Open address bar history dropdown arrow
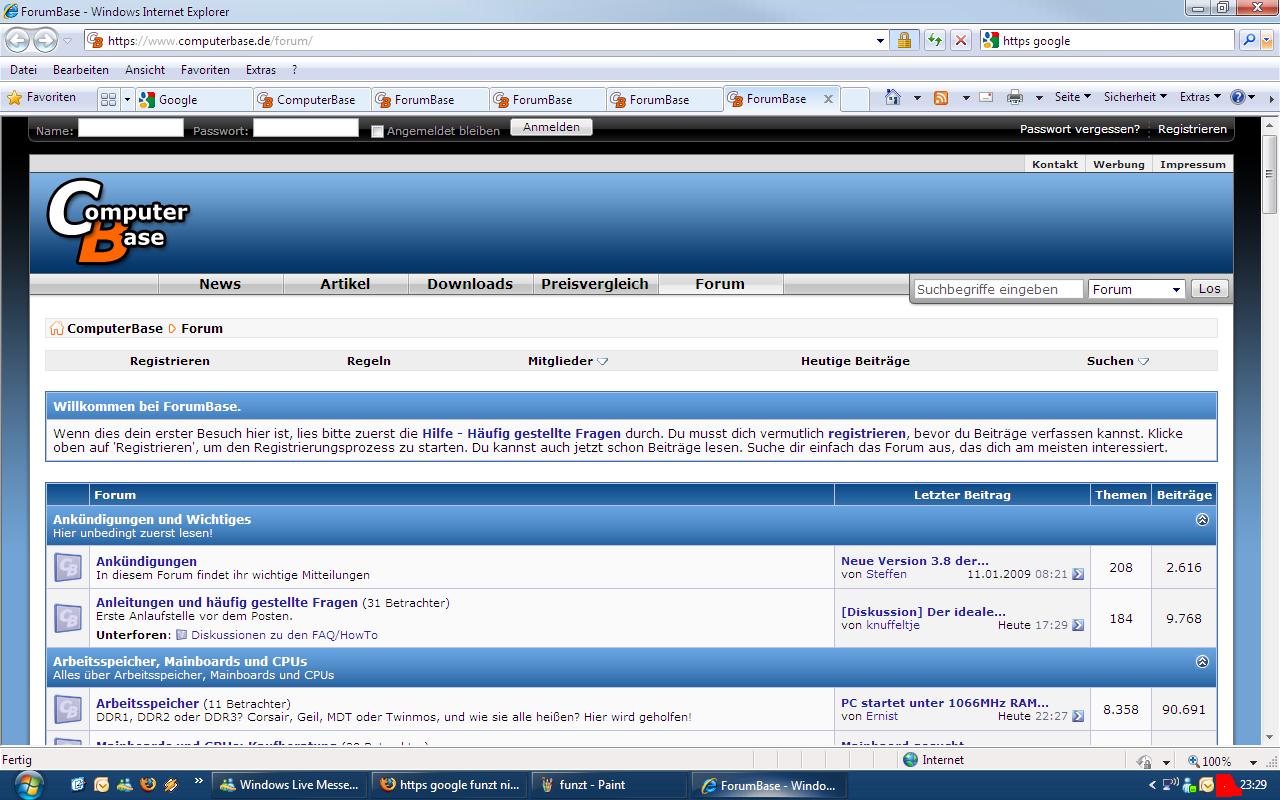1280x800 pixels. click(x=880, y=41)
